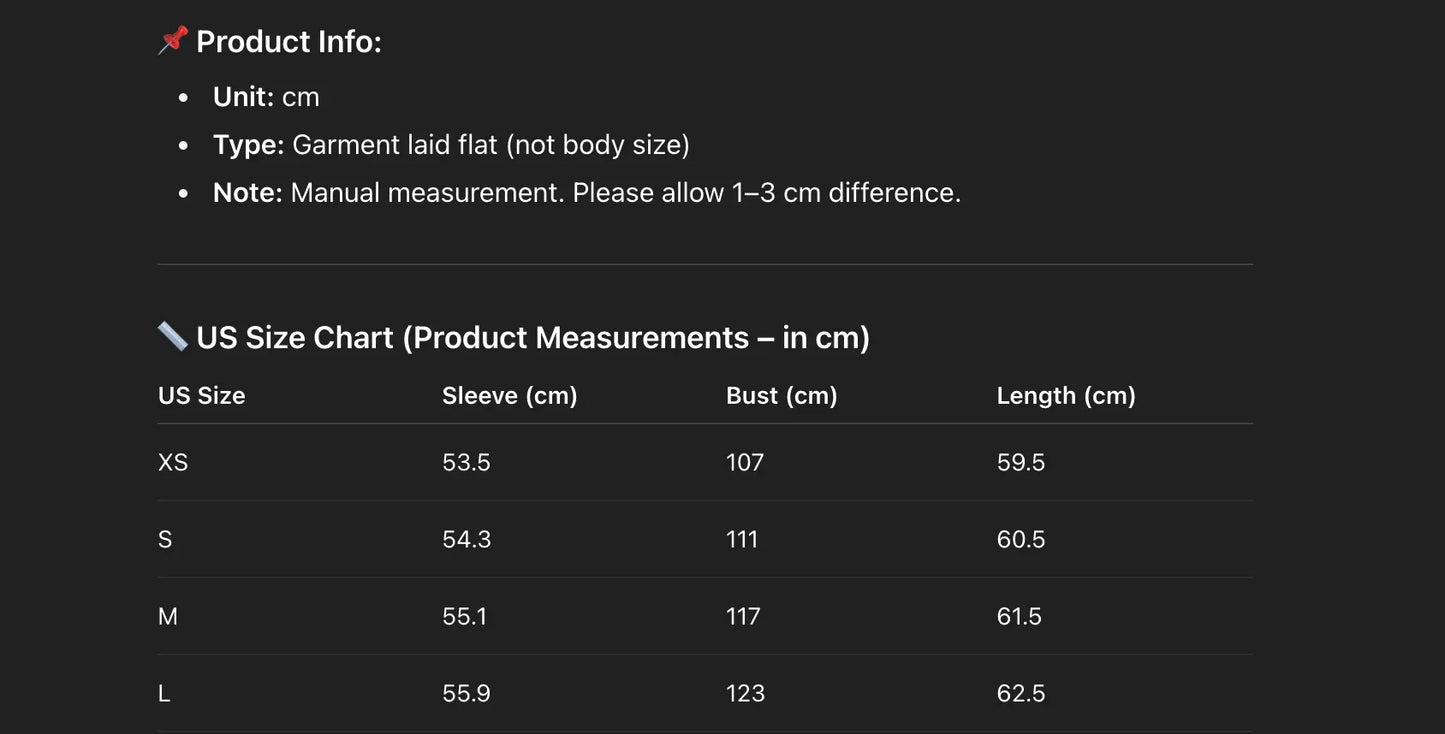Click the horizontal divider below Product Info
1445x734 pixels.
705,265
